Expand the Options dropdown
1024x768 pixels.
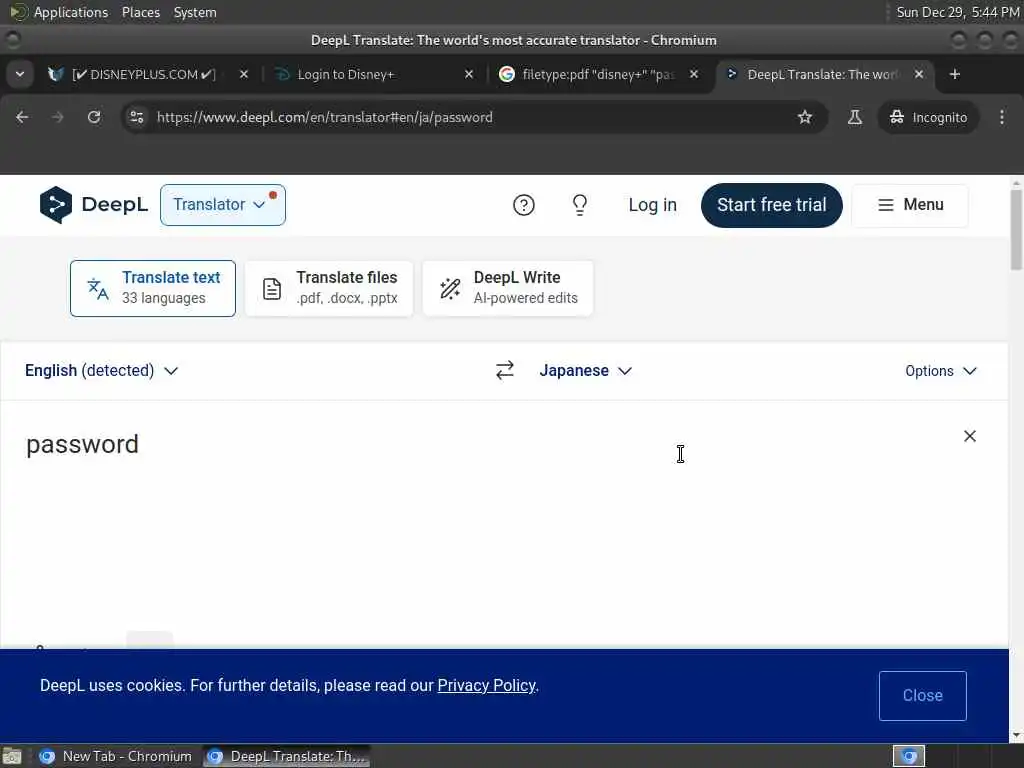[940, 371]
